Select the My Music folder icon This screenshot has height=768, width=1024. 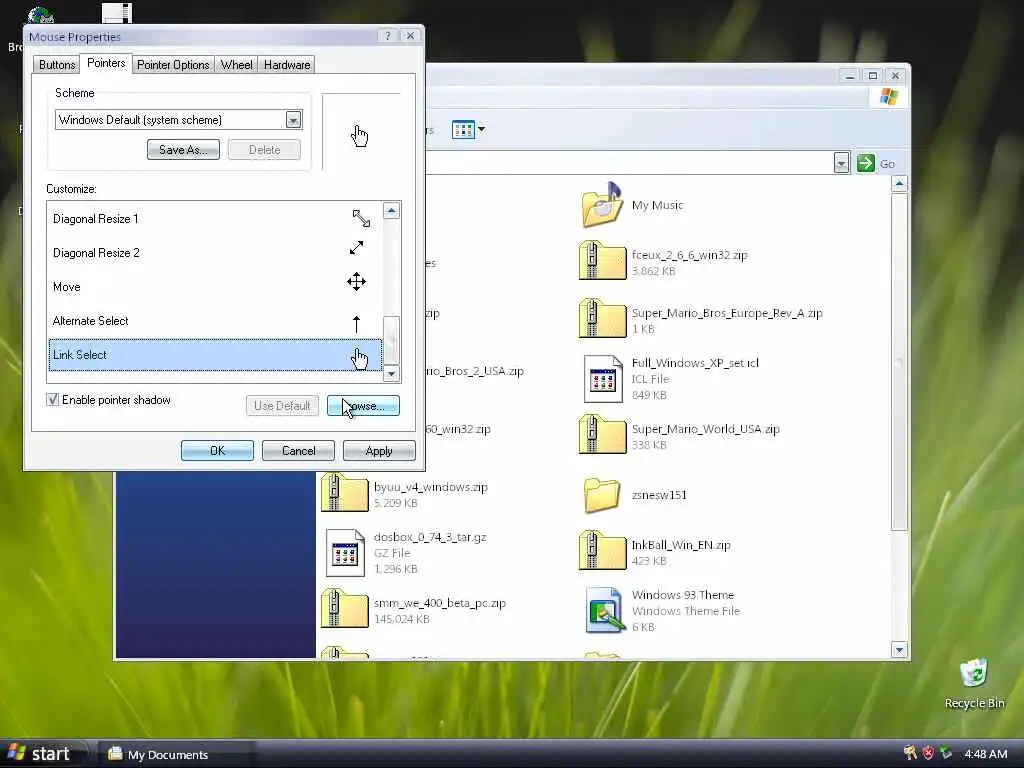tap(601, 205)
